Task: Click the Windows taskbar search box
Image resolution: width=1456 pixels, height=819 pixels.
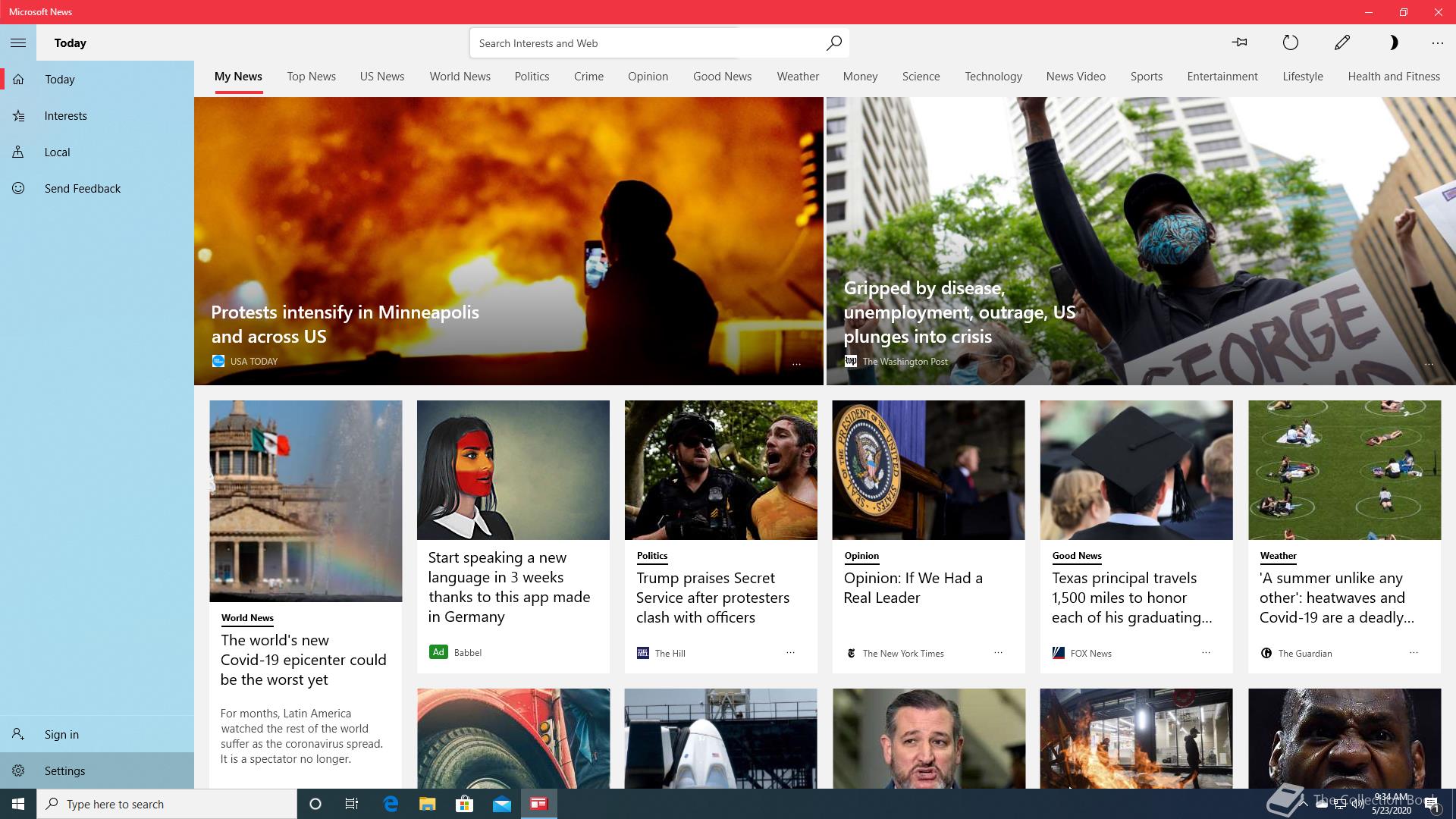Action: (167, 804)
